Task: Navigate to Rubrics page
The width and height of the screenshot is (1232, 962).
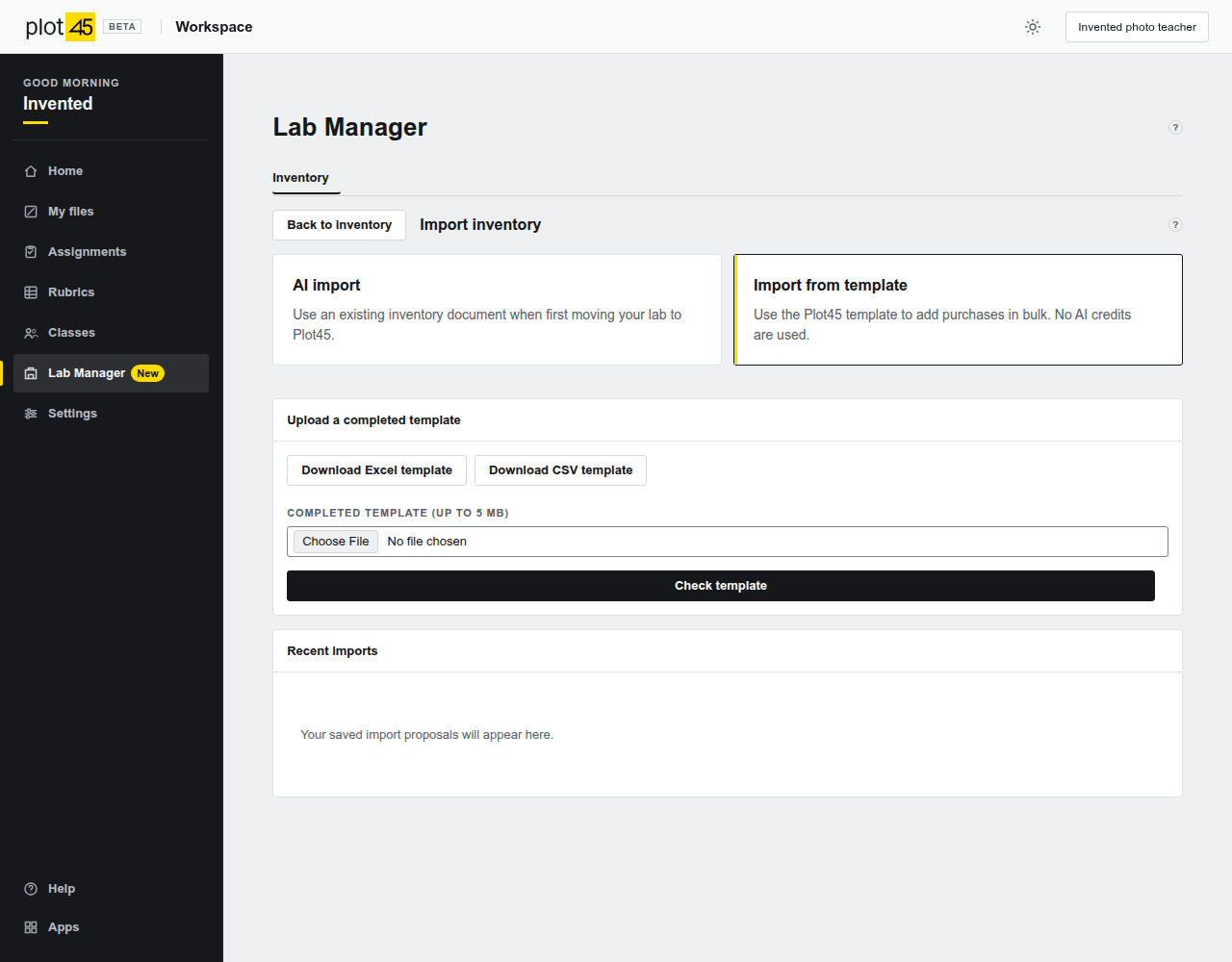Action: pyautogui.click(x=111, y=292)
